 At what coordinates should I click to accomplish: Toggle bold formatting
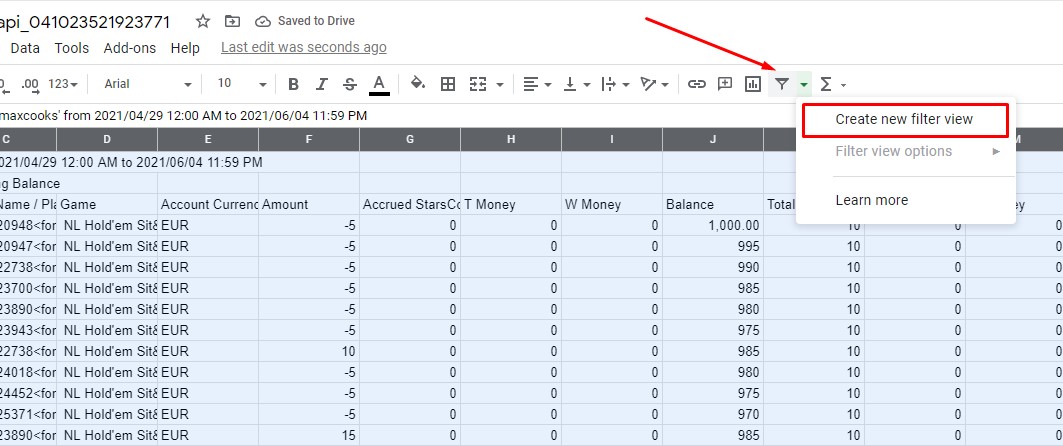pyautogui.click(x=293, y=84)
